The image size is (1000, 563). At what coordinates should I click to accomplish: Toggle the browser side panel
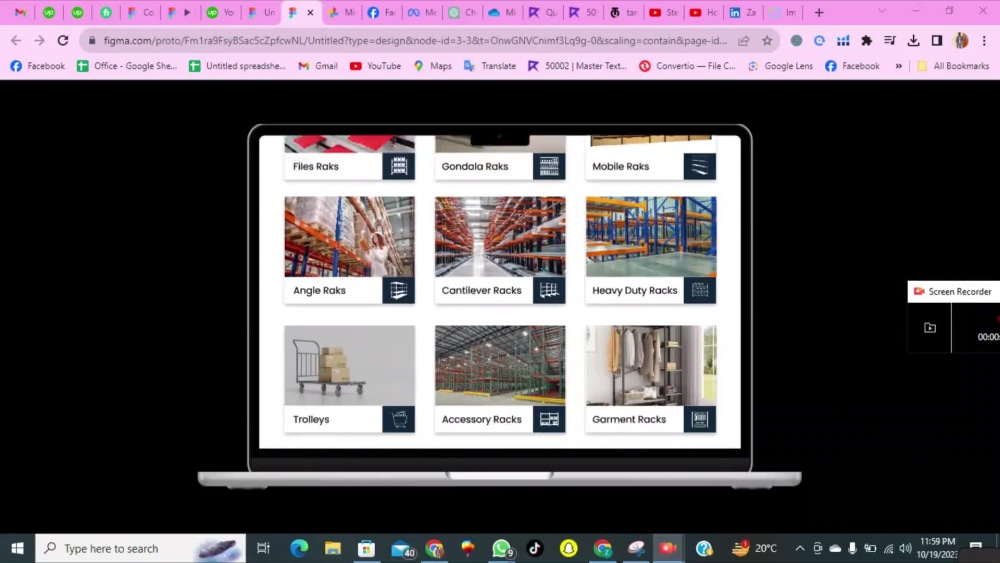(x=937, y=40)
